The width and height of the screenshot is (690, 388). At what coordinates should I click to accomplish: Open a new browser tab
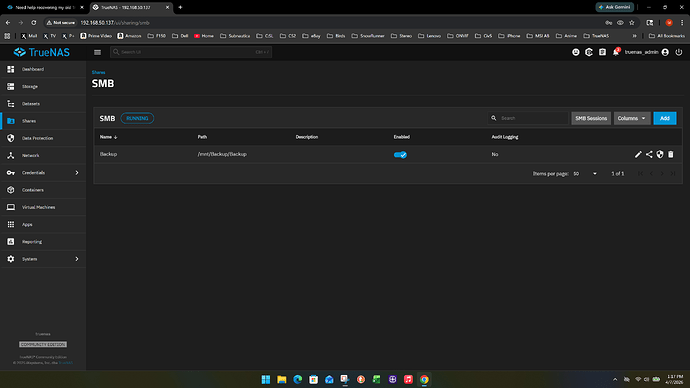180,7
